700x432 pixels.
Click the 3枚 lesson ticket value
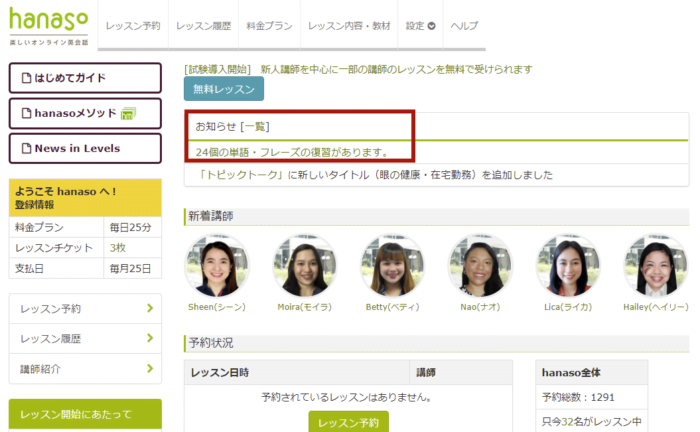point(118,248)
